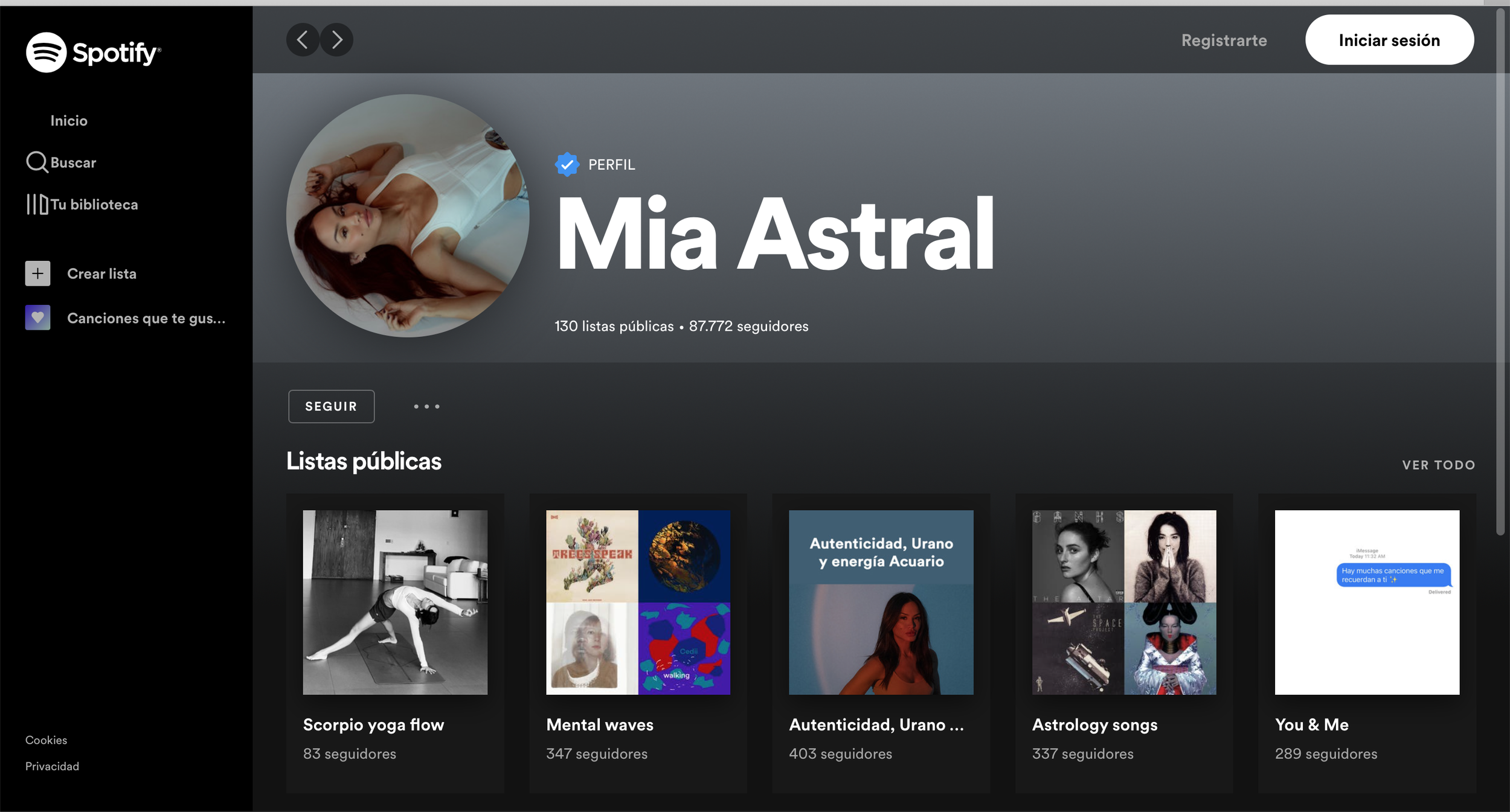Open the Scorpio yoga flow playlist cover

395,602
